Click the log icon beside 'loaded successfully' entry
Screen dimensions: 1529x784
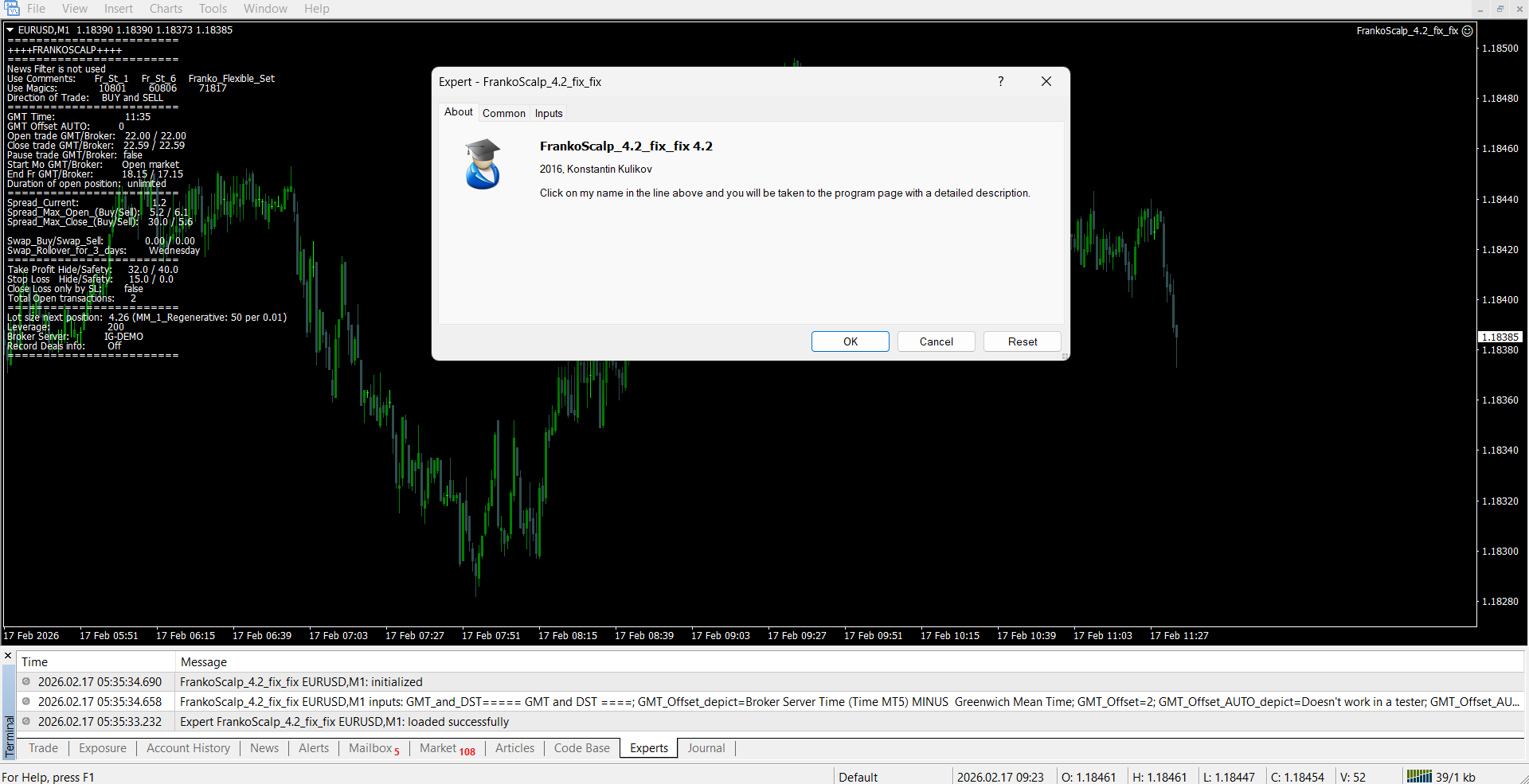tap(26, 722)
